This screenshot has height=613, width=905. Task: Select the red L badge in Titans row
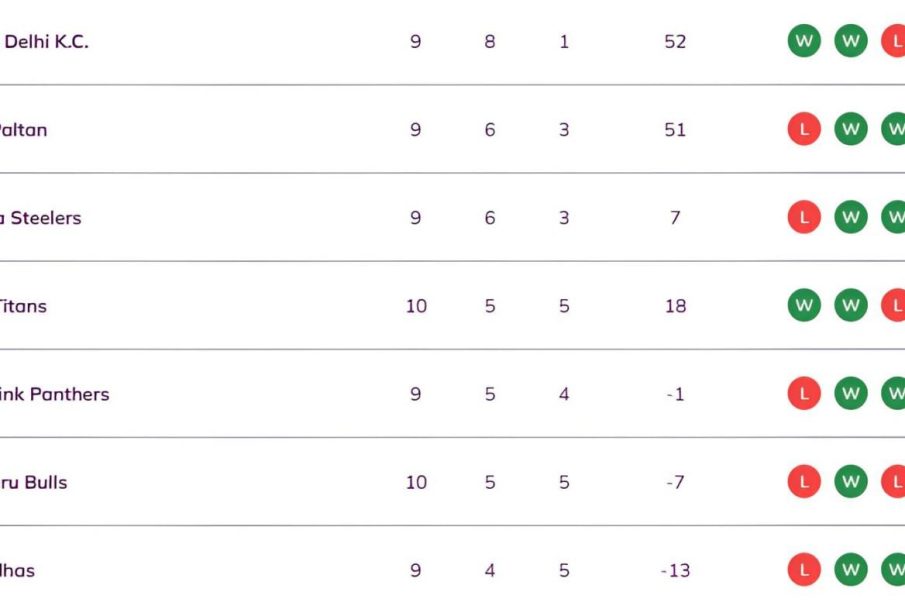893,306
